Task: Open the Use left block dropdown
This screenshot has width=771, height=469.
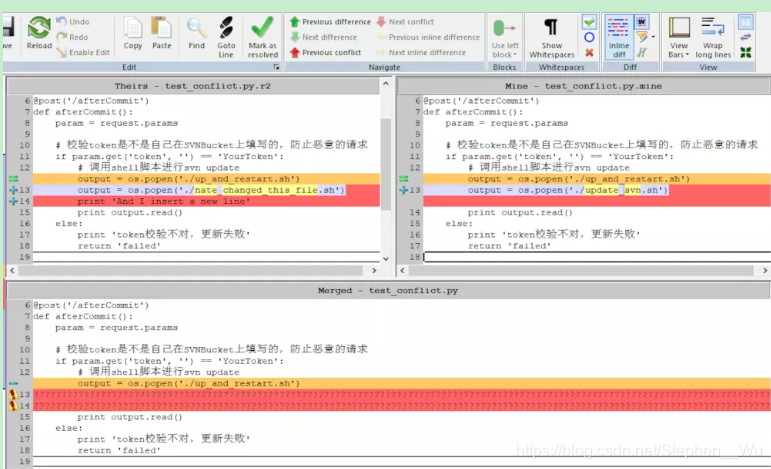Action: pyautogui.click(x=505, y=37)
